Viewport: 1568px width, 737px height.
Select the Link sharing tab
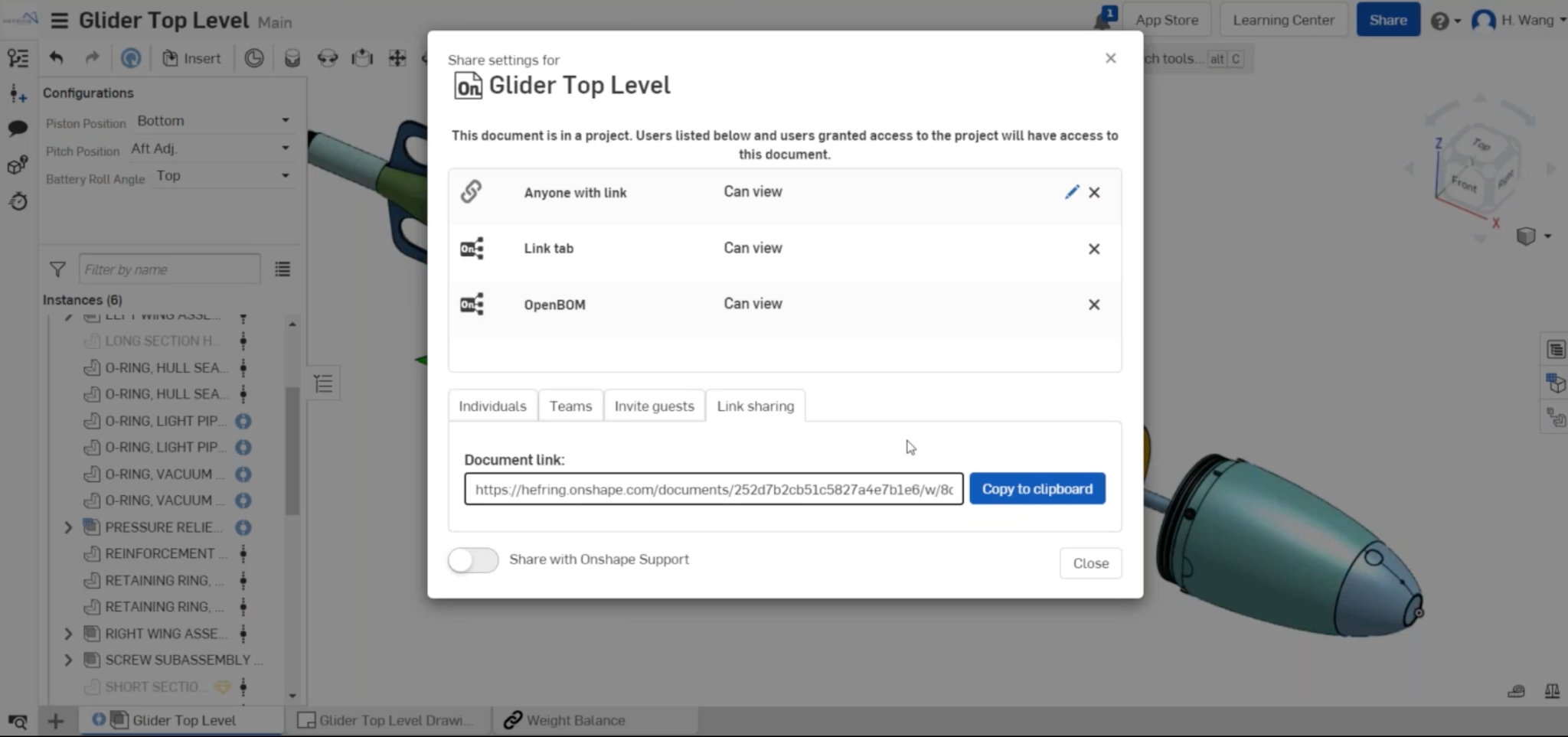(x=755, y=406)
